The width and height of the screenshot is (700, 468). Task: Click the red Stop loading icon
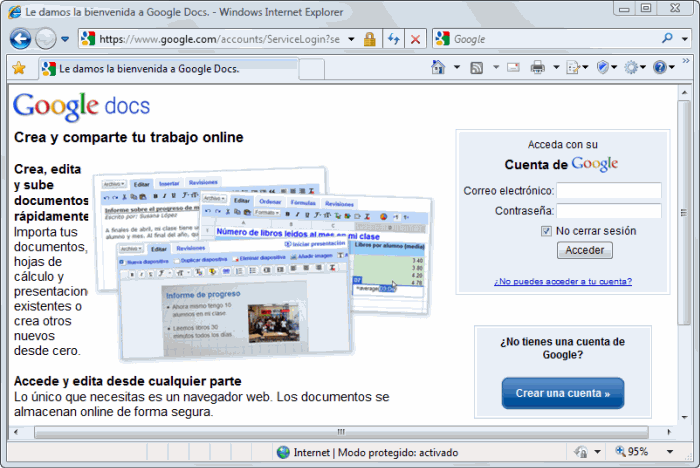pos(415,39)
